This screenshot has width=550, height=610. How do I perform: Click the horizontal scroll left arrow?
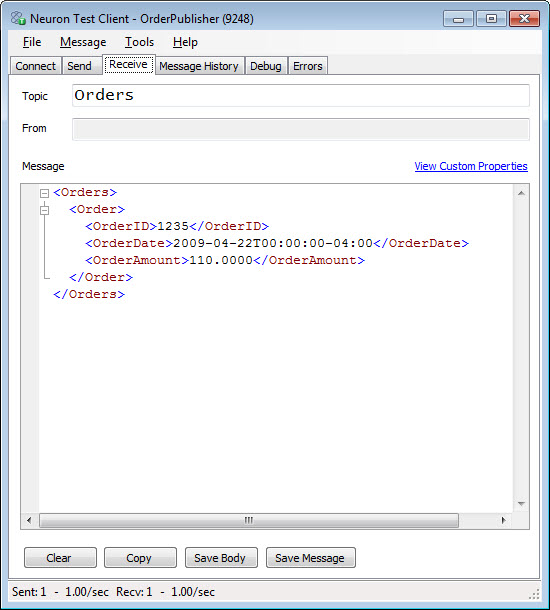[x=29, y=520]
